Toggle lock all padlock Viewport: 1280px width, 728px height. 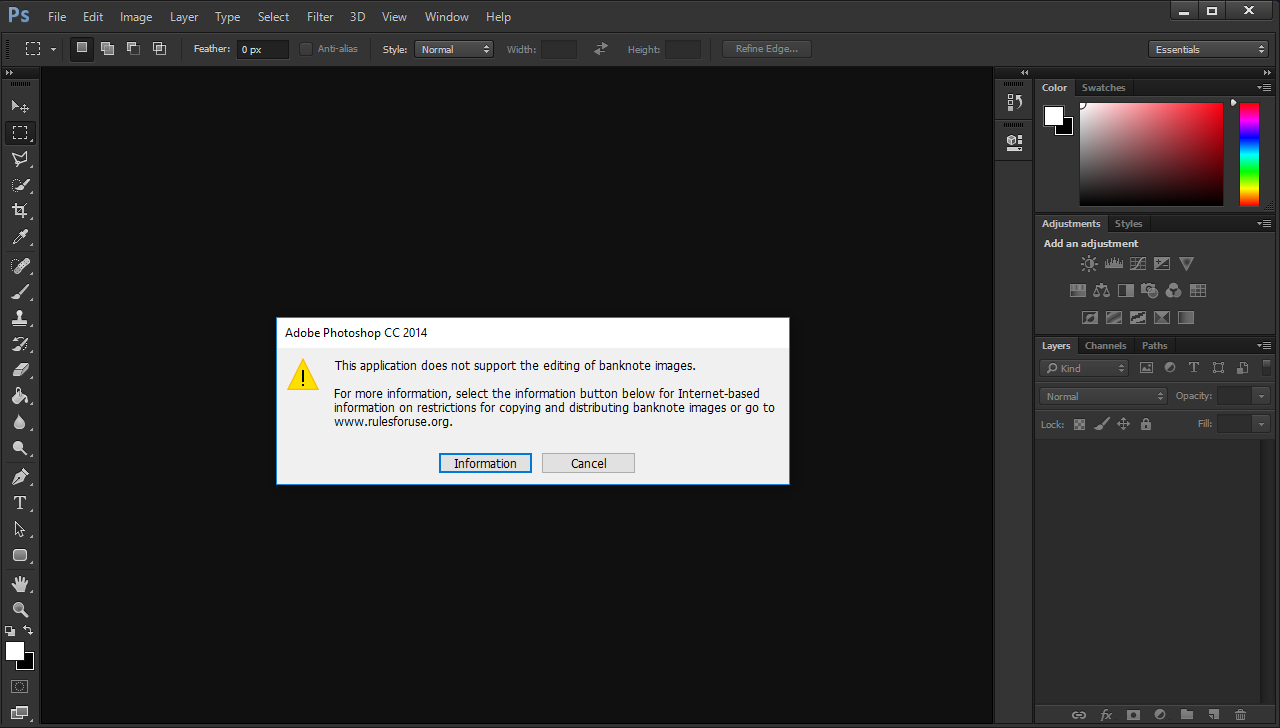(x=1146, y=425)
